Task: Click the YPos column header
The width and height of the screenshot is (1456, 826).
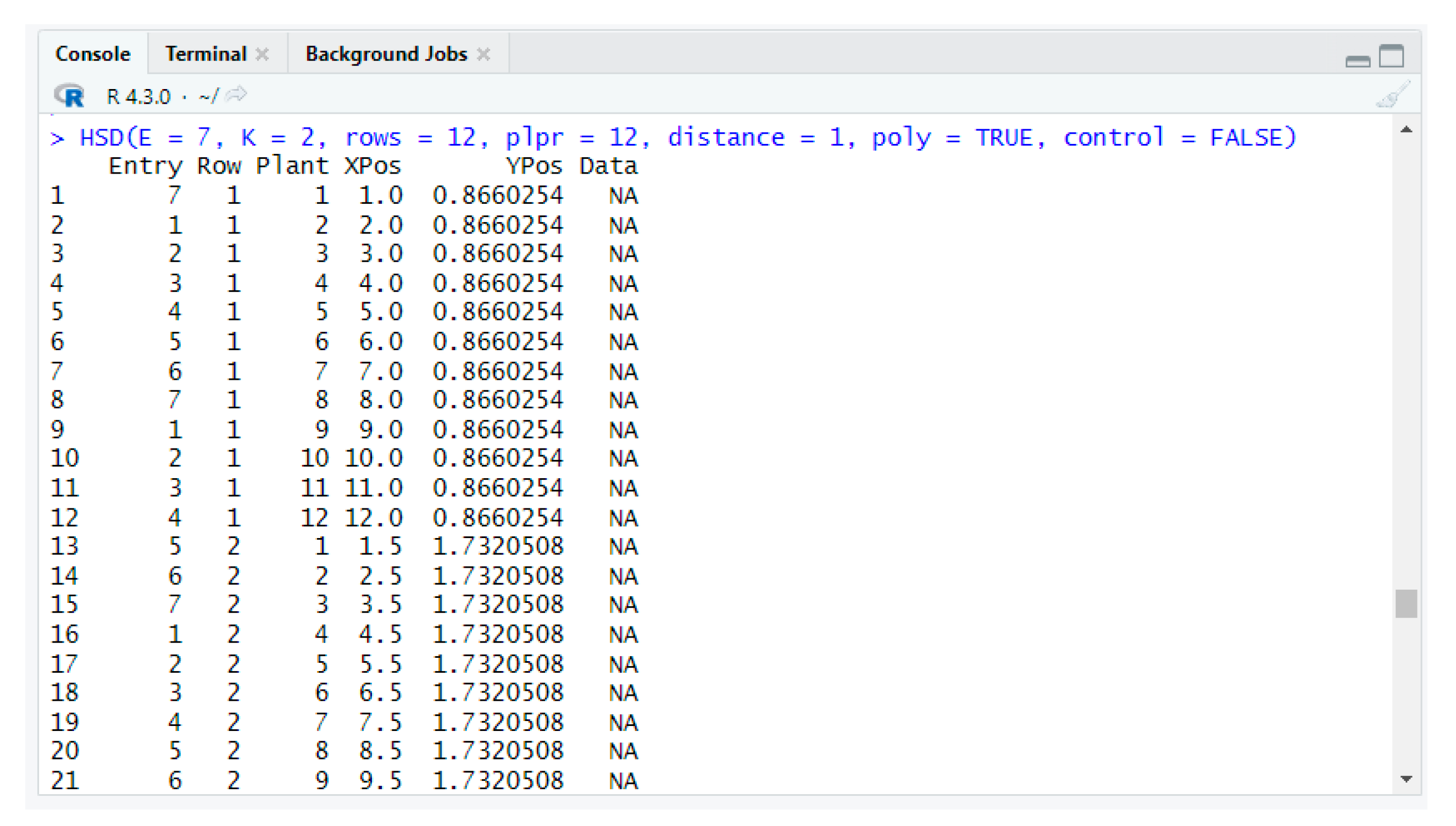Action: click(534, 166)
